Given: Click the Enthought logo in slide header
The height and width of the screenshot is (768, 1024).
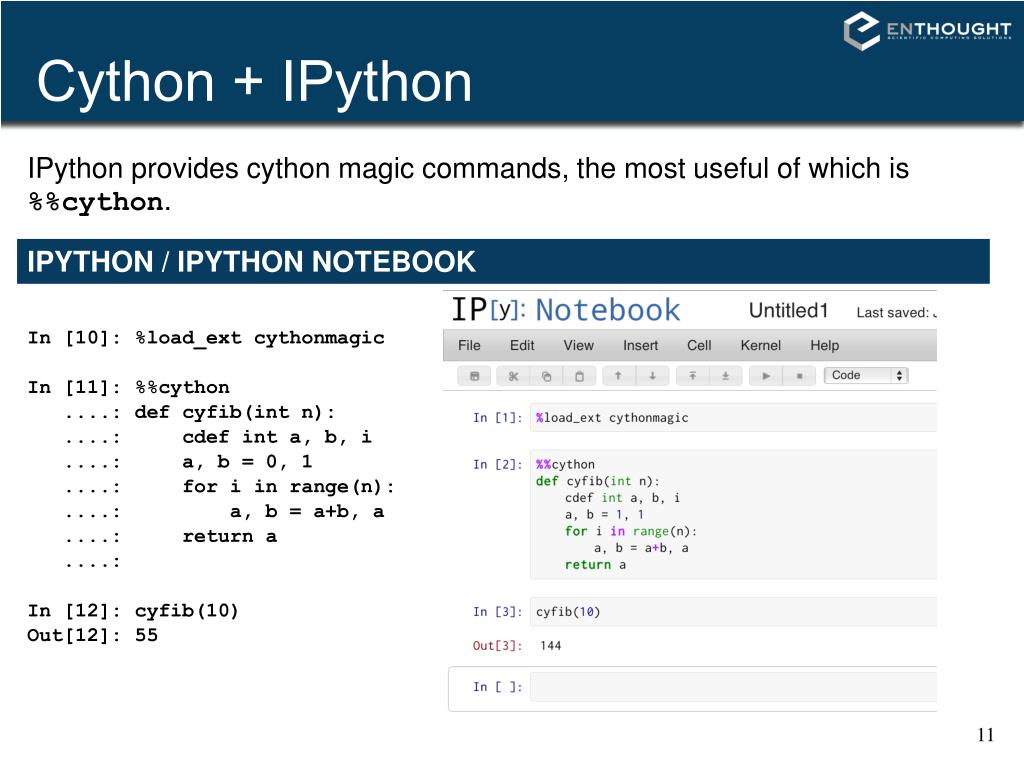Looking at the screenshot, I should point(927,31).
